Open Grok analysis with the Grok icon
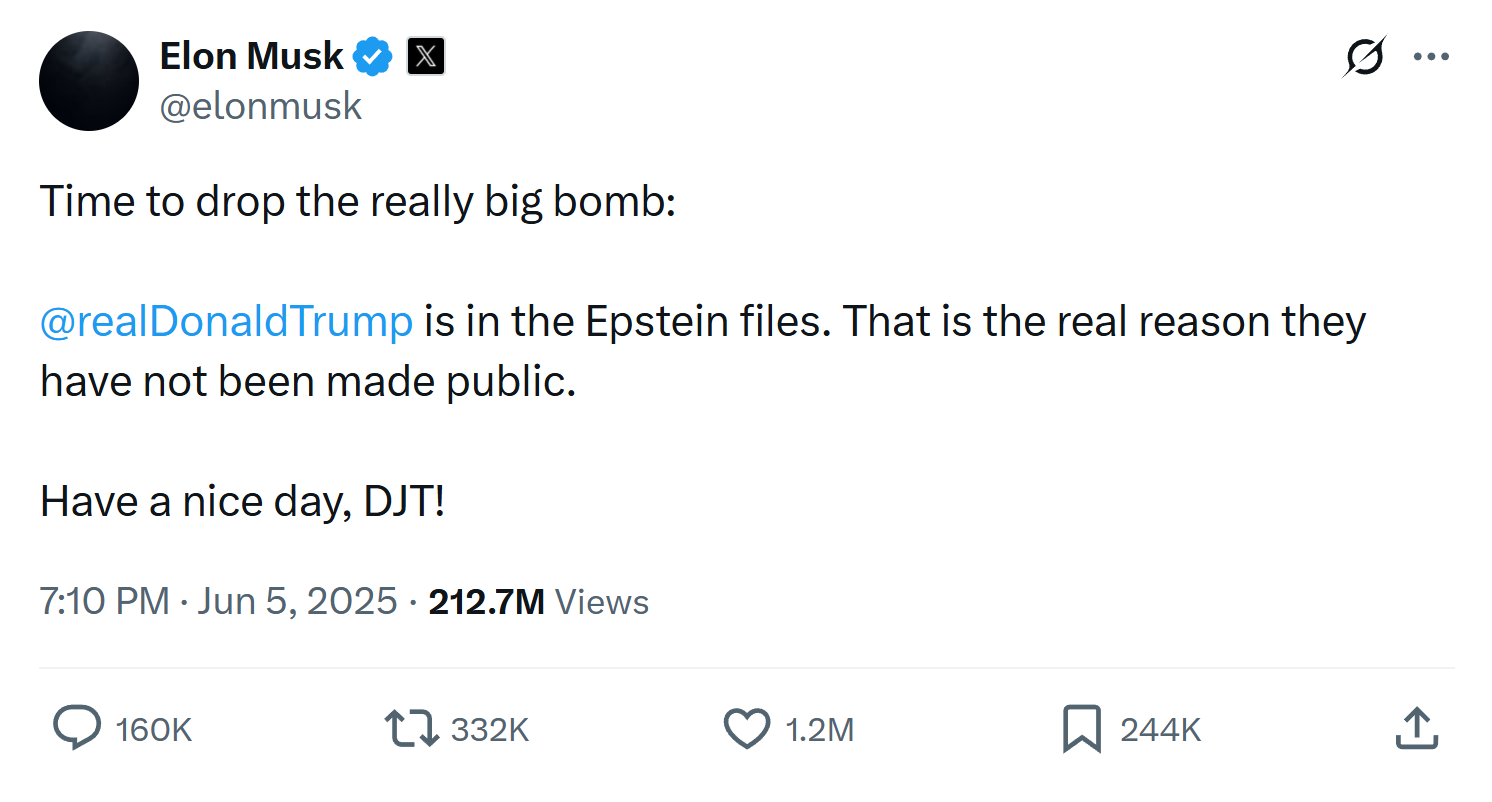 coord(1364,57)
